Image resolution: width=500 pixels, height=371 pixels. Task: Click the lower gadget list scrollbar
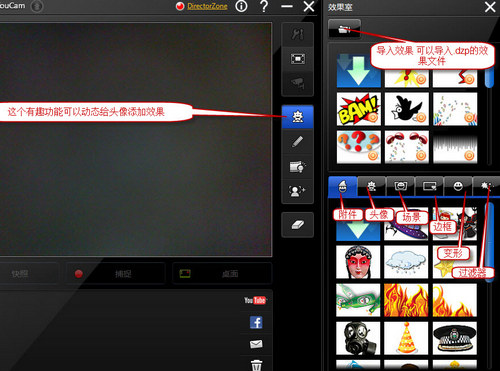click(489, 242)
